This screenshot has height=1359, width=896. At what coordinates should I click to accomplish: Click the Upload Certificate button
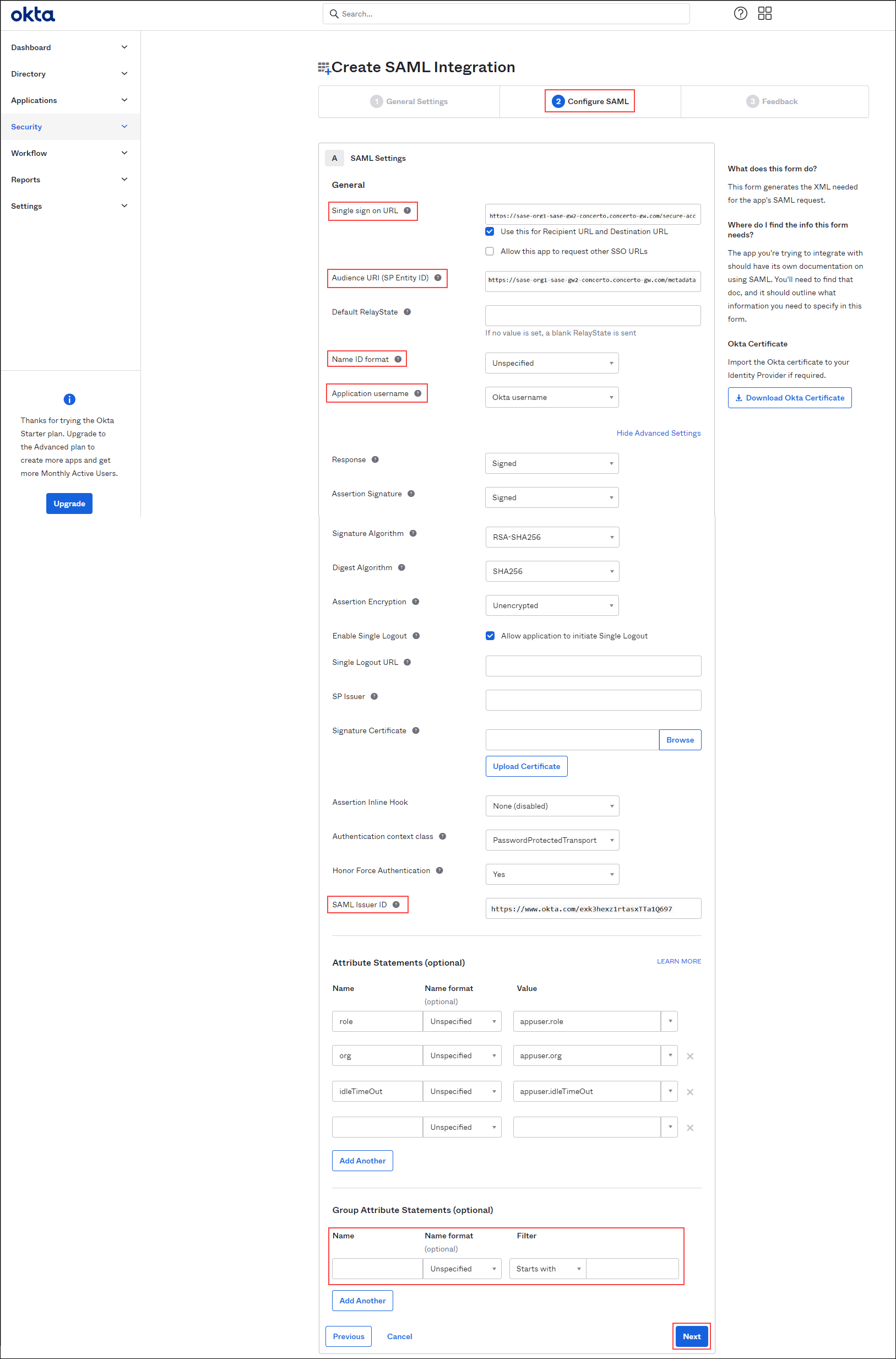pos(526,766)
